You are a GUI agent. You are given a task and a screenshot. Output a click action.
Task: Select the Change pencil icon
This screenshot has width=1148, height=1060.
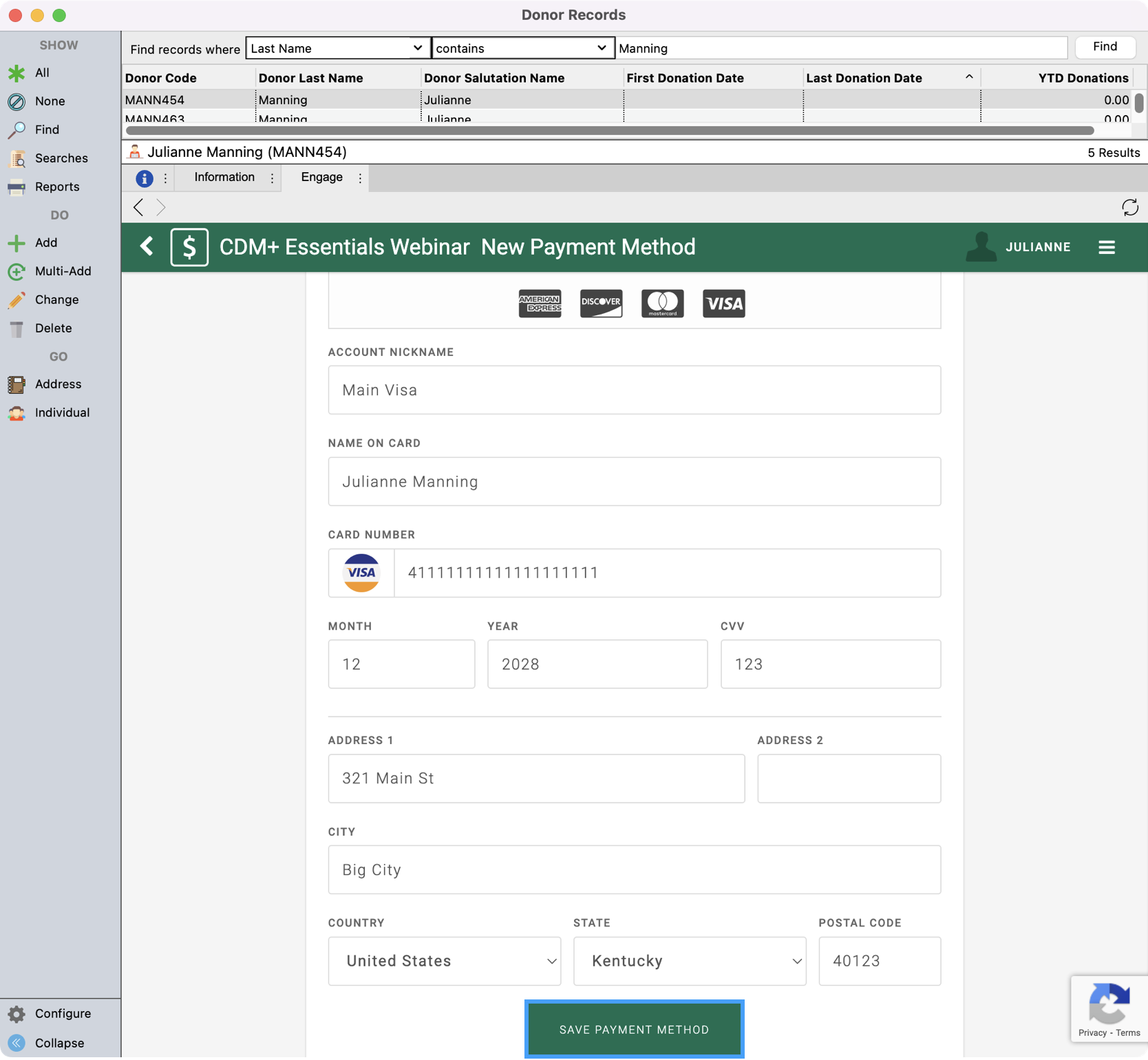point(17,300)
